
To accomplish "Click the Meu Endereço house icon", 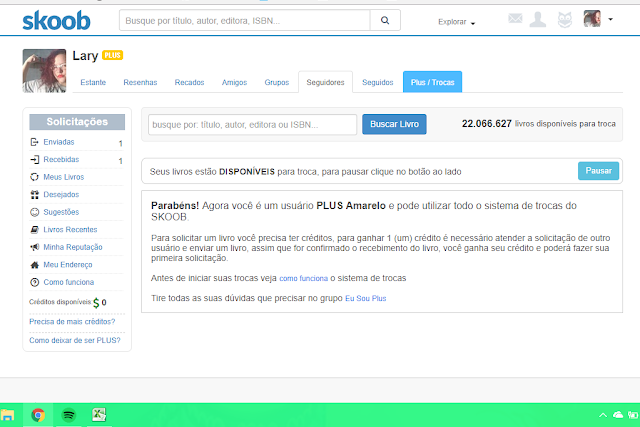I will click(x=35, y=265).
